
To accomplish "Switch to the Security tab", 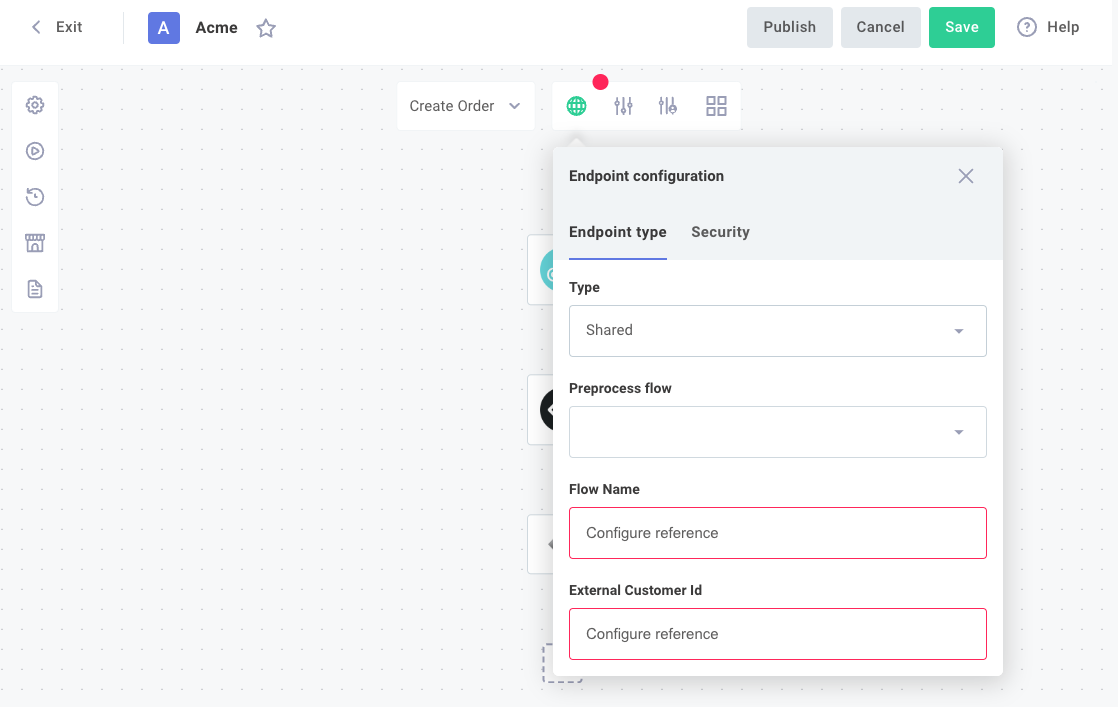I will (x=720, y=232).
